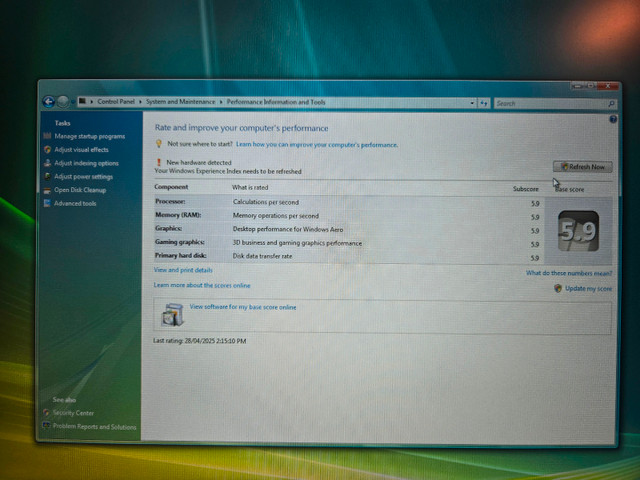The height and width of the screenshot is (480, 640).
Task: Select the Graphics row label
Action: tap(169, 228)
